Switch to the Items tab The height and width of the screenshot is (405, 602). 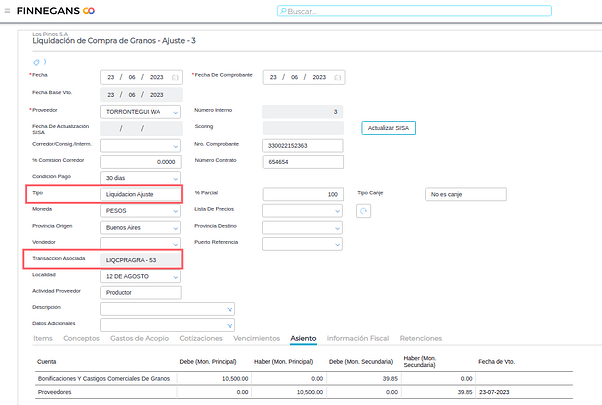43,338
